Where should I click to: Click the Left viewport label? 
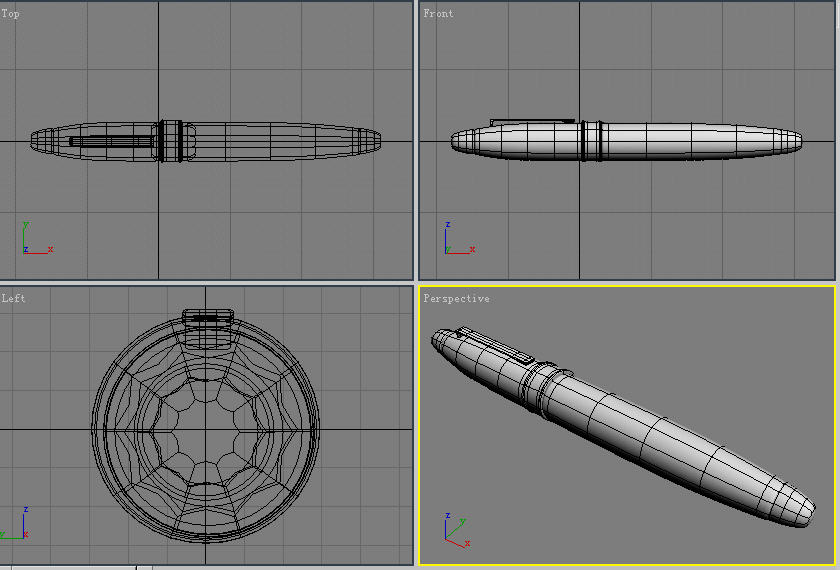14,299
